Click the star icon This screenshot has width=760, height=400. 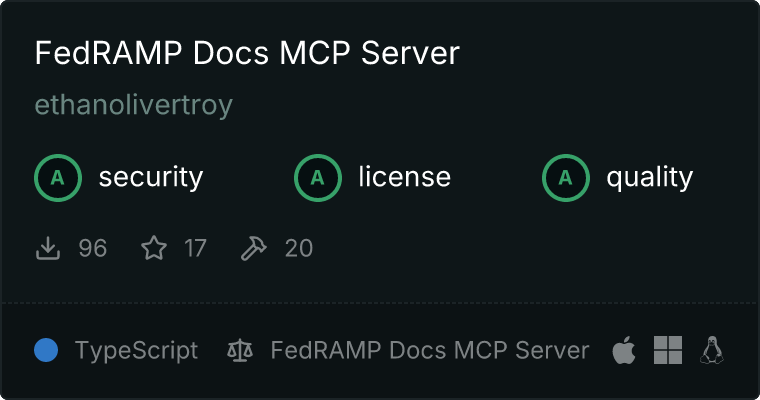[154, 248]
